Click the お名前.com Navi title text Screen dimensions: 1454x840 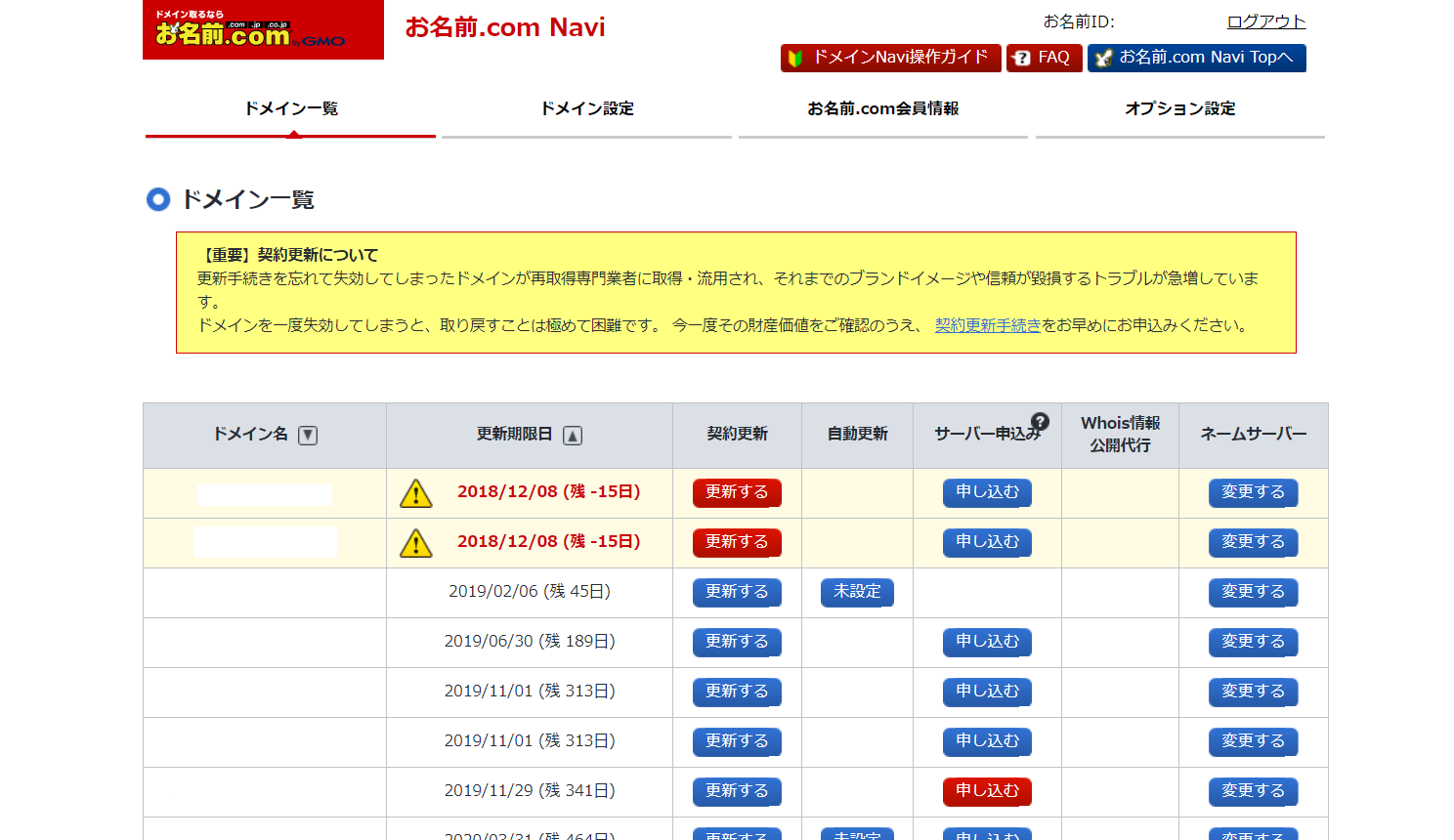[x=505, y=27]
